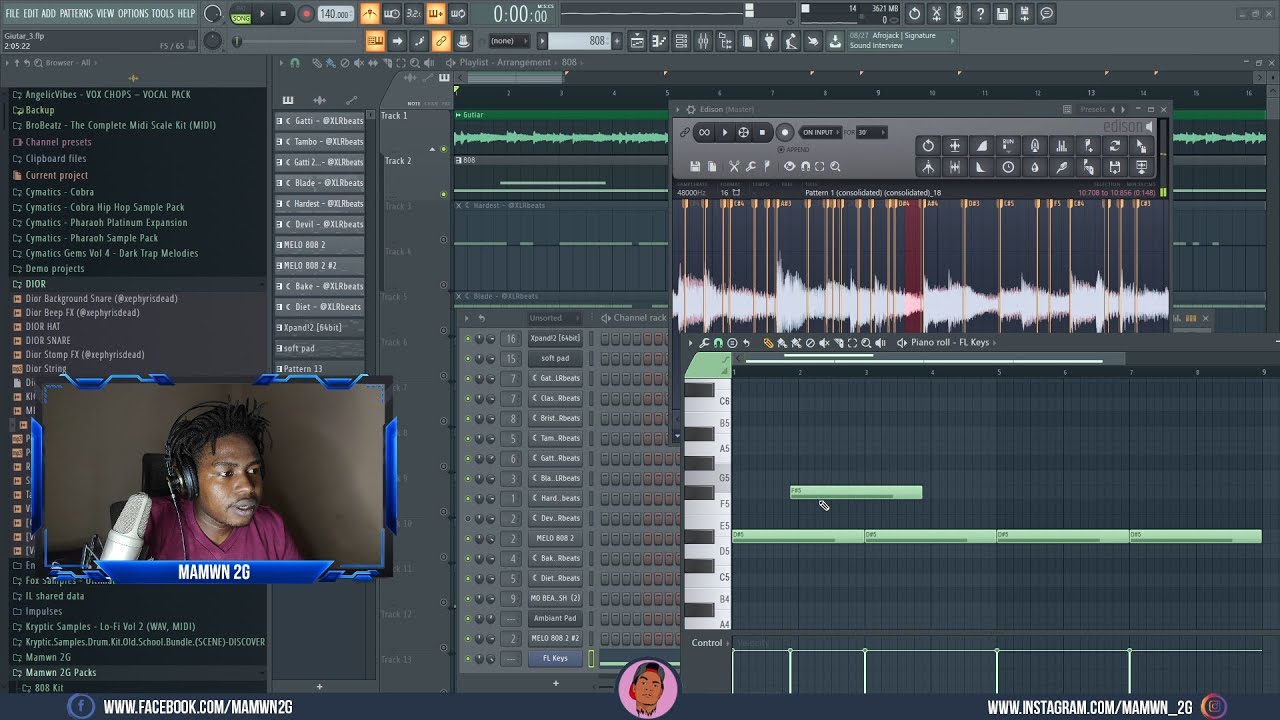Select the piano roll draw pencil tool
This screenshot has height=720, width=1280.
point(768,343)
